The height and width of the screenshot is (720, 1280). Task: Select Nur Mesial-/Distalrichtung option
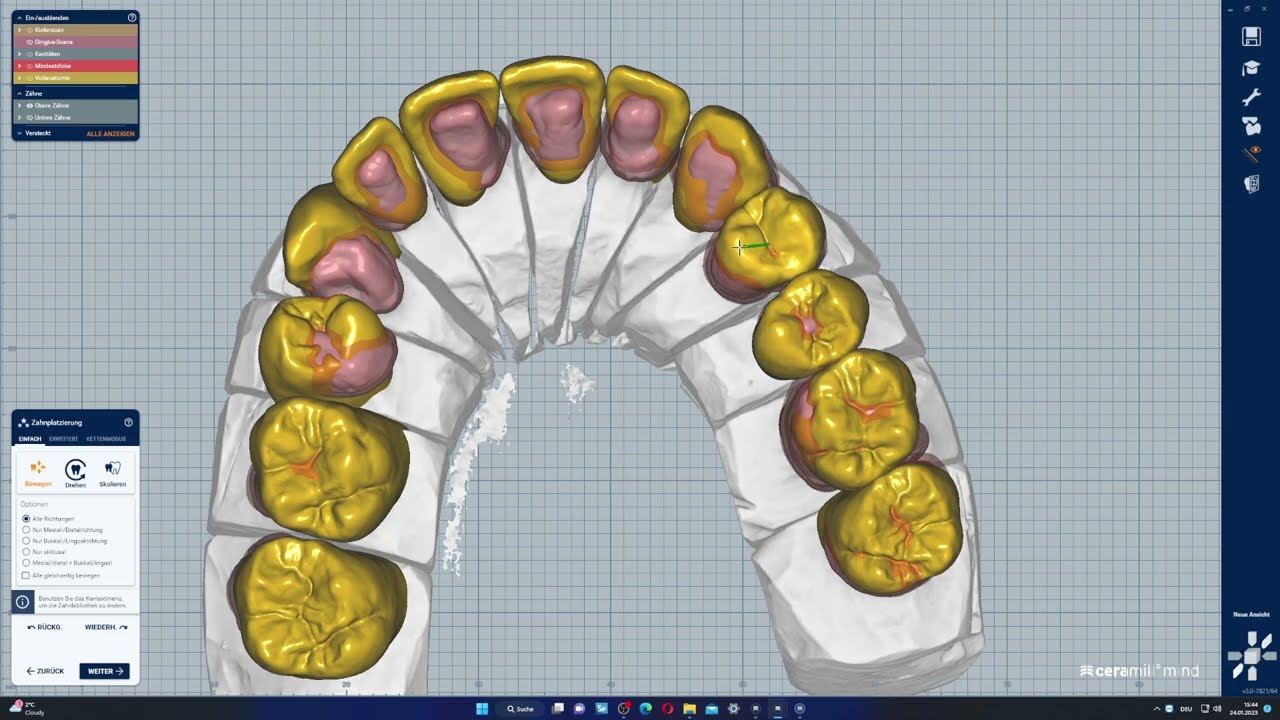[x=26, y=530]
